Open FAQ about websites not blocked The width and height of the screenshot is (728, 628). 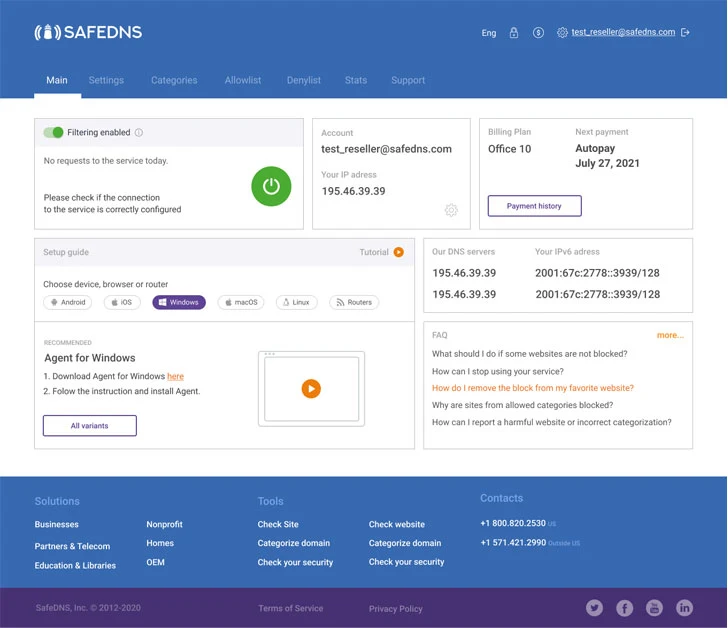click(x=530, y=354)
